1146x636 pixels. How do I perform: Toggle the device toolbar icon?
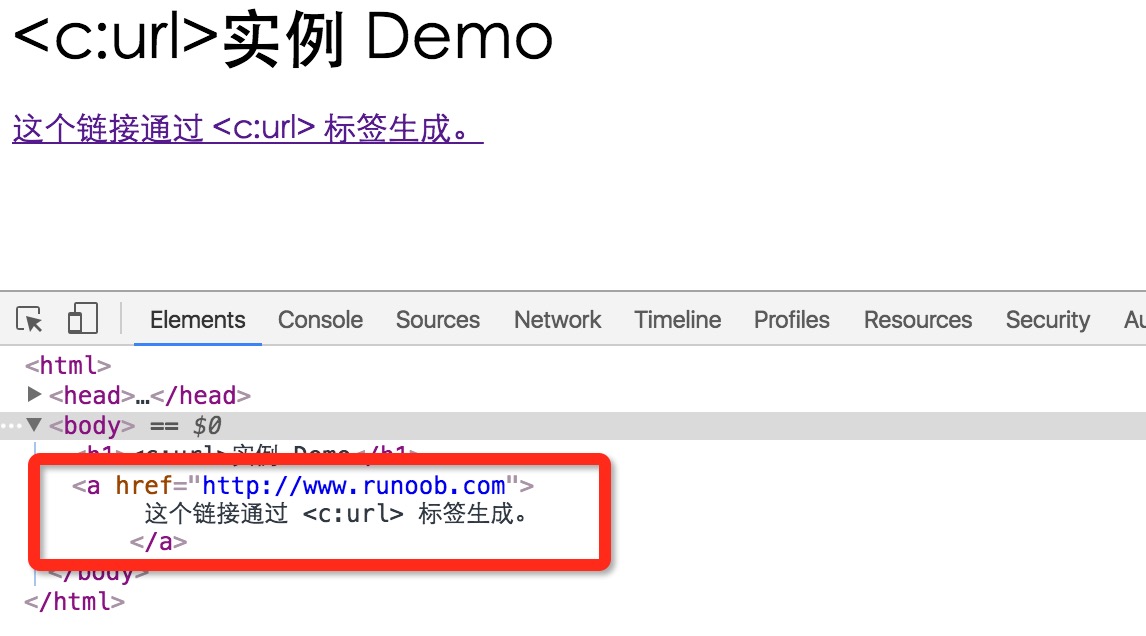pos(82,320)
